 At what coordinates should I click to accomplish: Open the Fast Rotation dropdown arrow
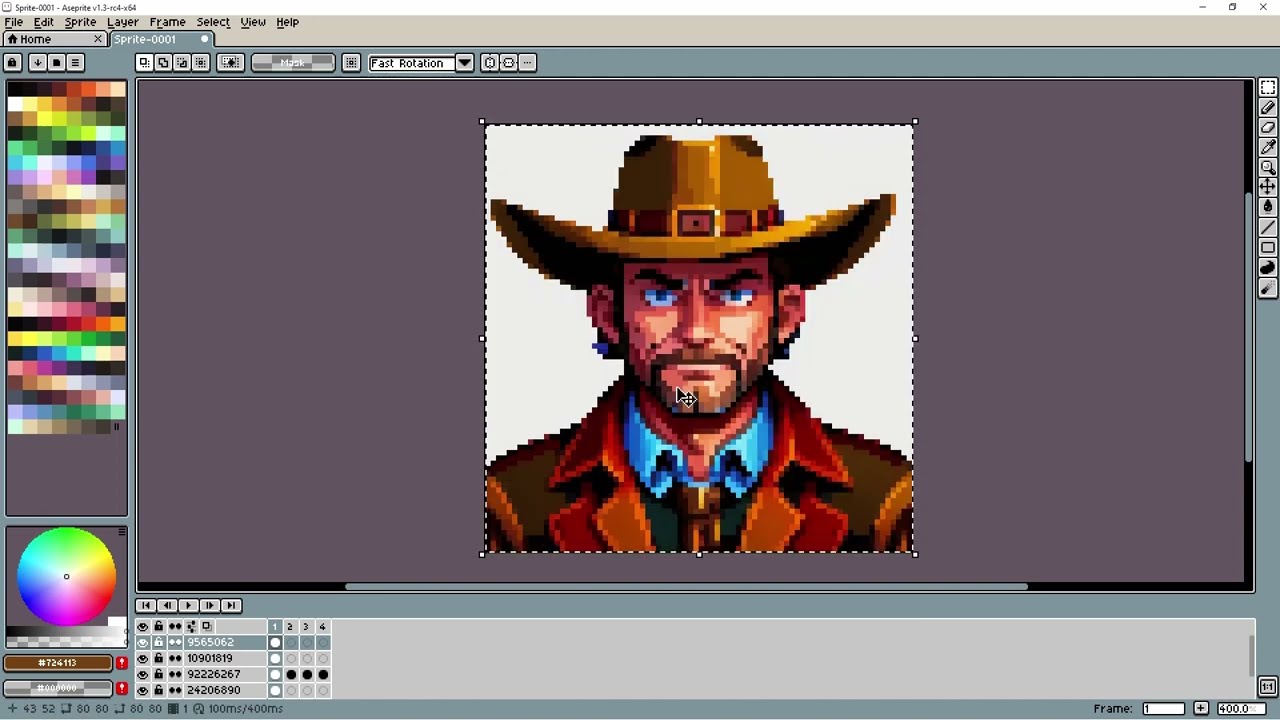point(465,63)
